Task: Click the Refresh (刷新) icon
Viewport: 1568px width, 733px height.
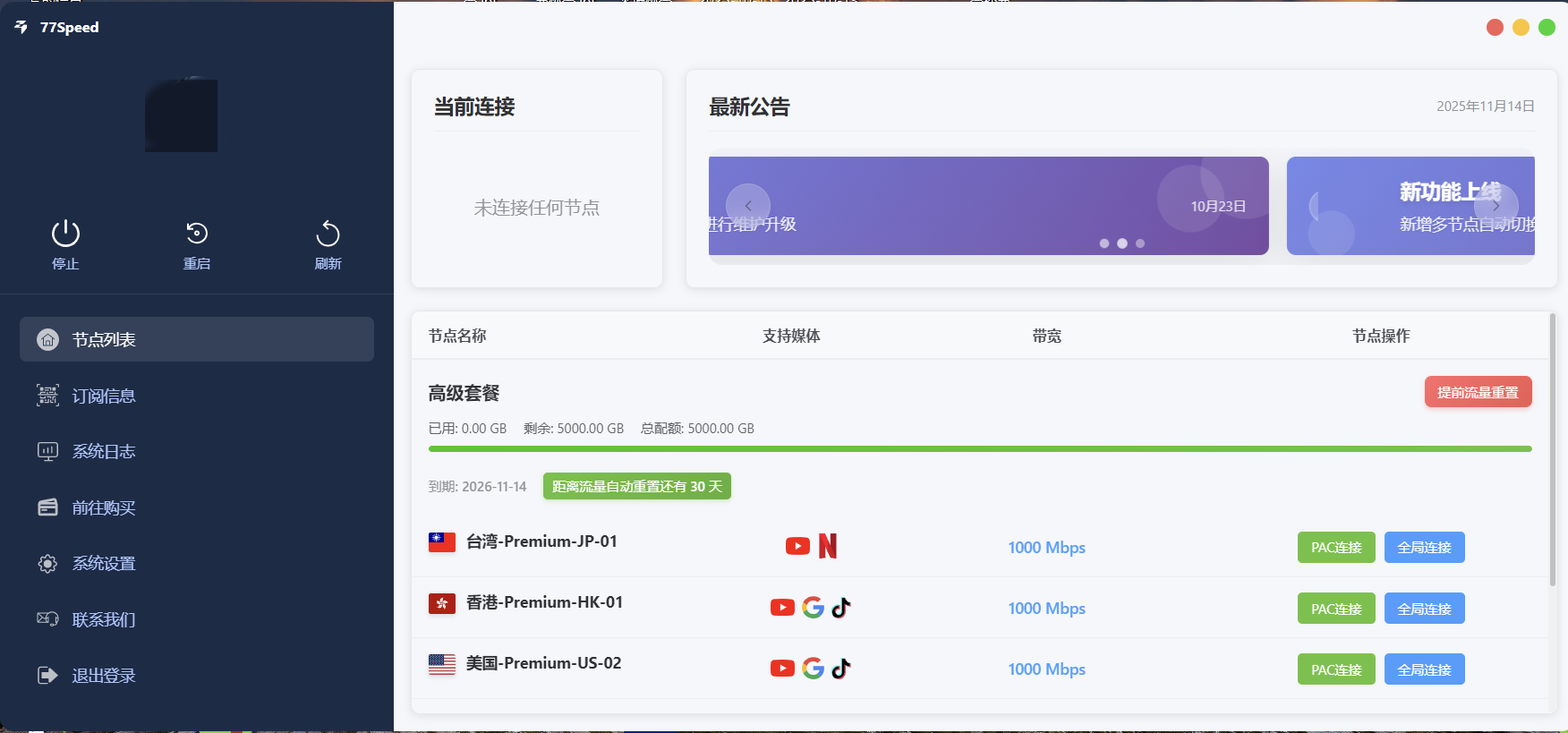Action: pyautogui.click(x=328, y=234)
